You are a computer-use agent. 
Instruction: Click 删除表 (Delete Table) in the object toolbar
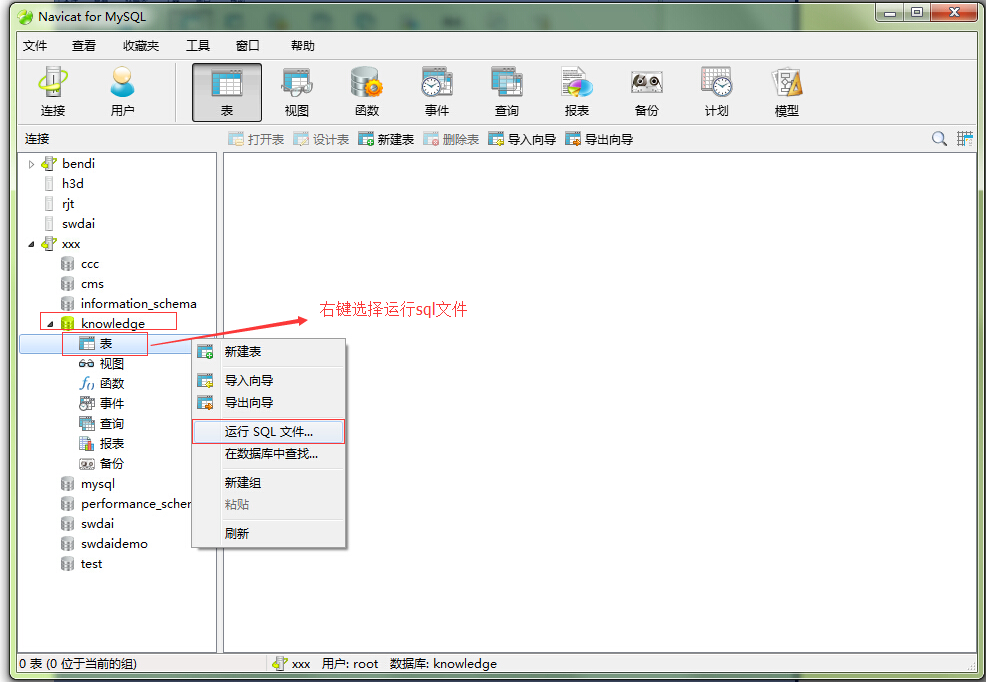tap(451, 140)
